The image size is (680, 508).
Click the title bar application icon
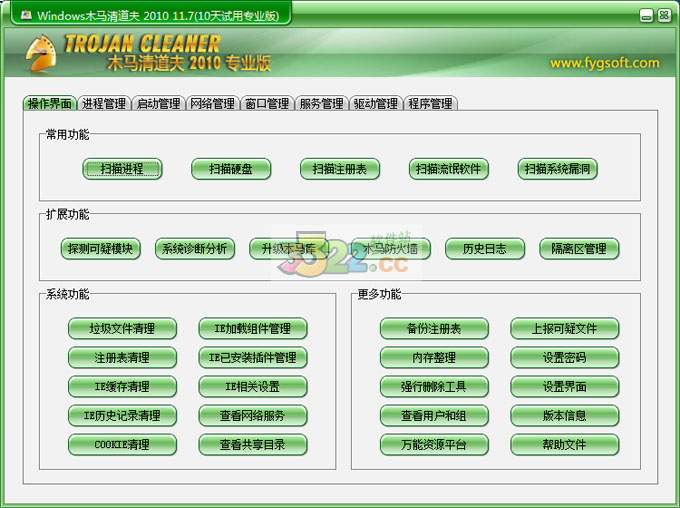tap(26, 15)
